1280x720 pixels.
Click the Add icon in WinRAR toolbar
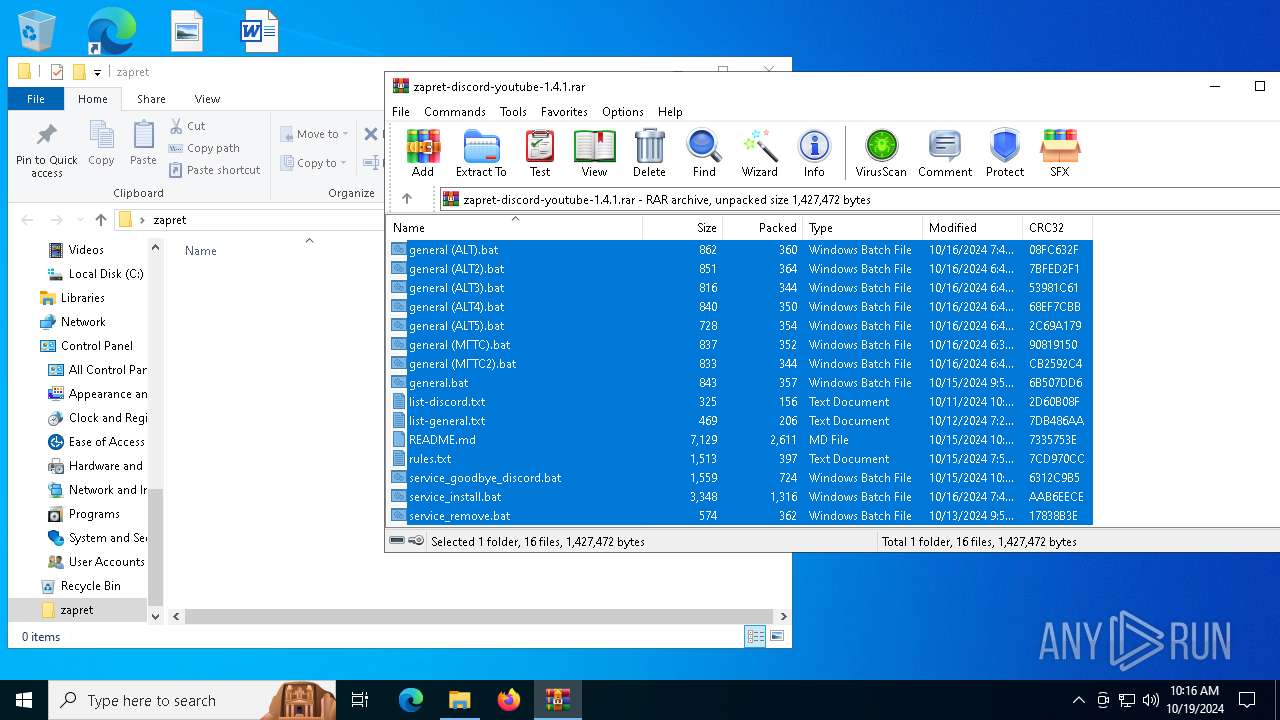pos(423,153)
